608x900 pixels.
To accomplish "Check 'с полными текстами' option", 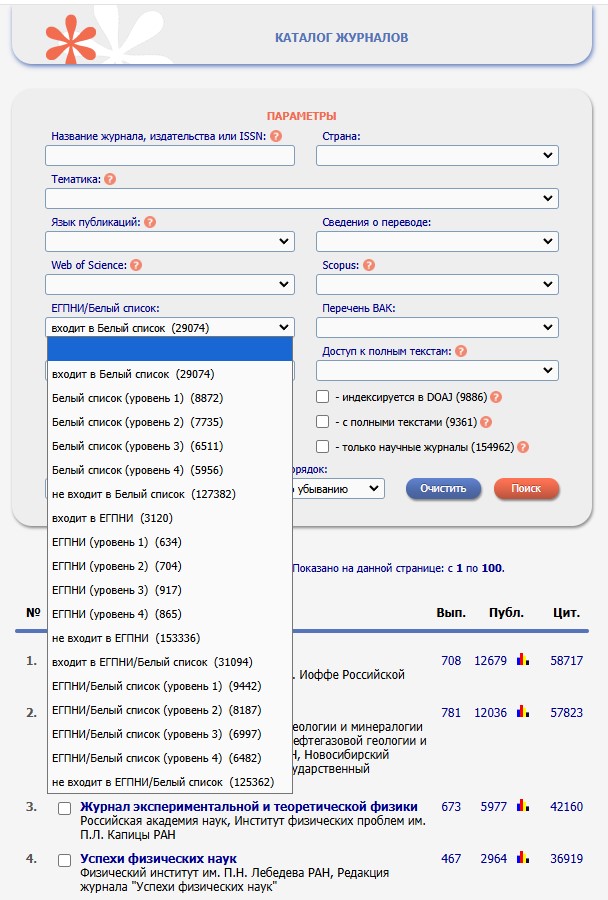I will [323, 422].
